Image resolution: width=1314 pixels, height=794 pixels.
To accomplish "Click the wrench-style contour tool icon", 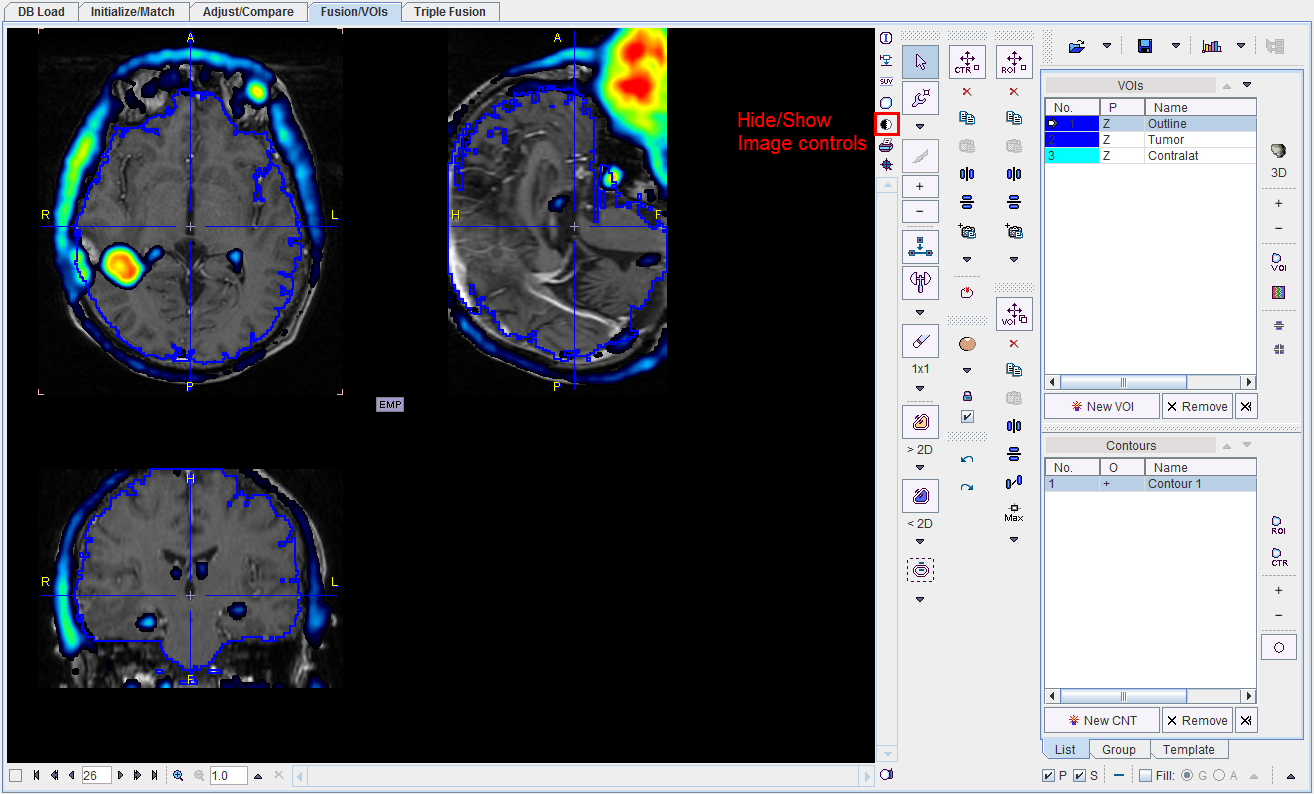I will [920, 98].
